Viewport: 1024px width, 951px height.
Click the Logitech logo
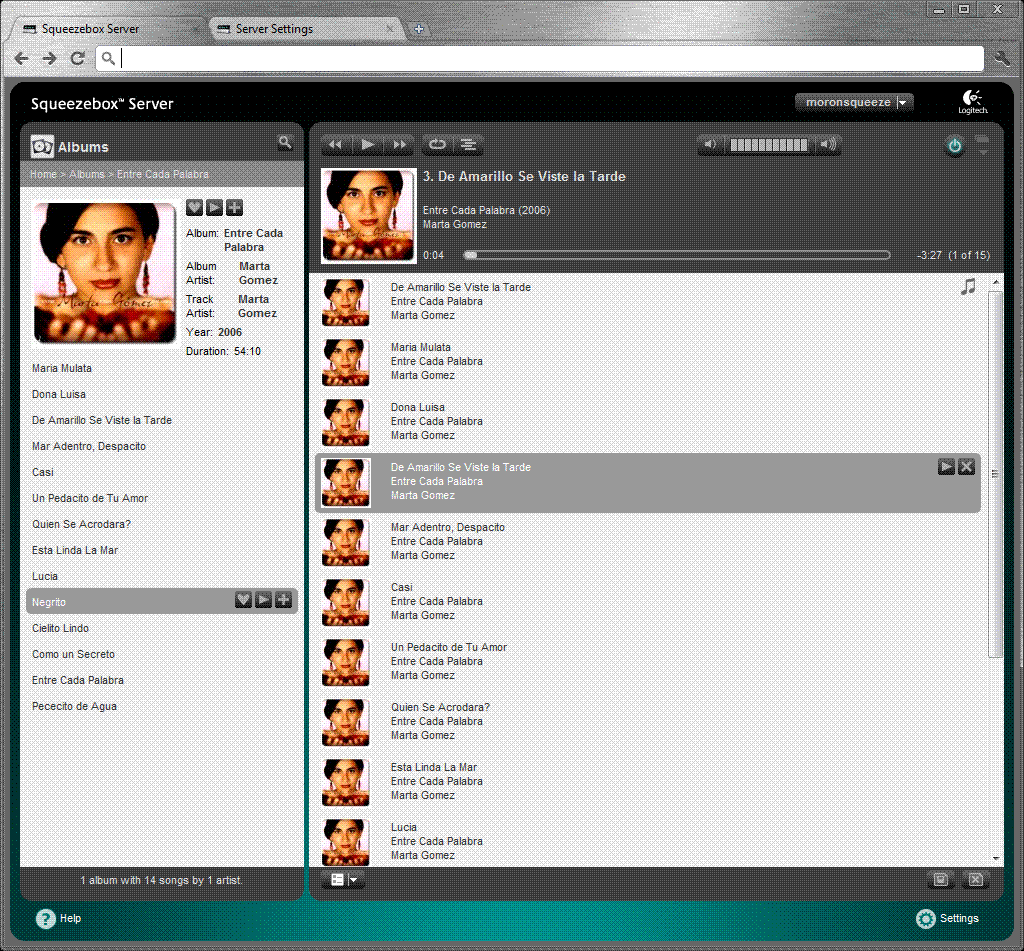pyautogui.click(x=972, y=102)
